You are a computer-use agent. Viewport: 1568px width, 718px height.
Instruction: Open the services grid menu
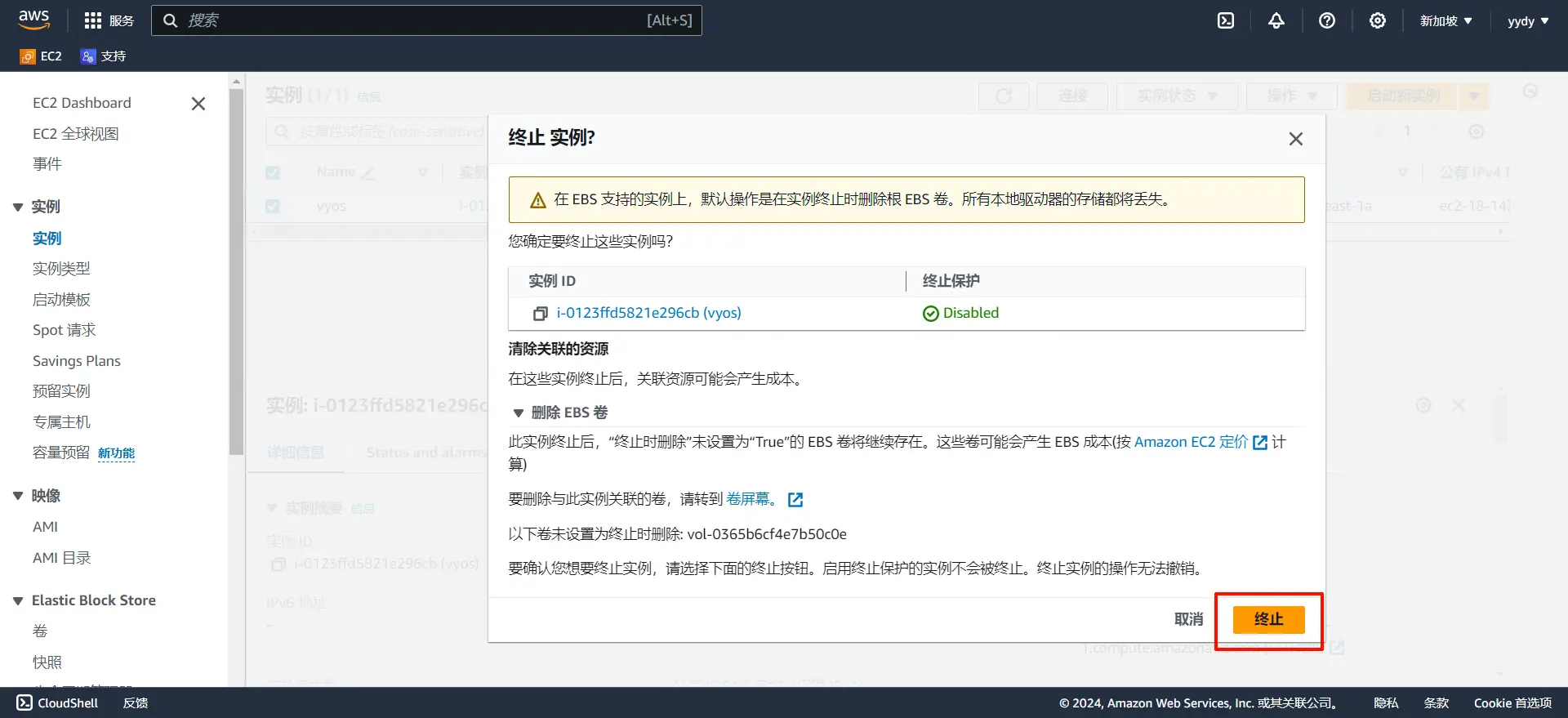tap(109, 20)
